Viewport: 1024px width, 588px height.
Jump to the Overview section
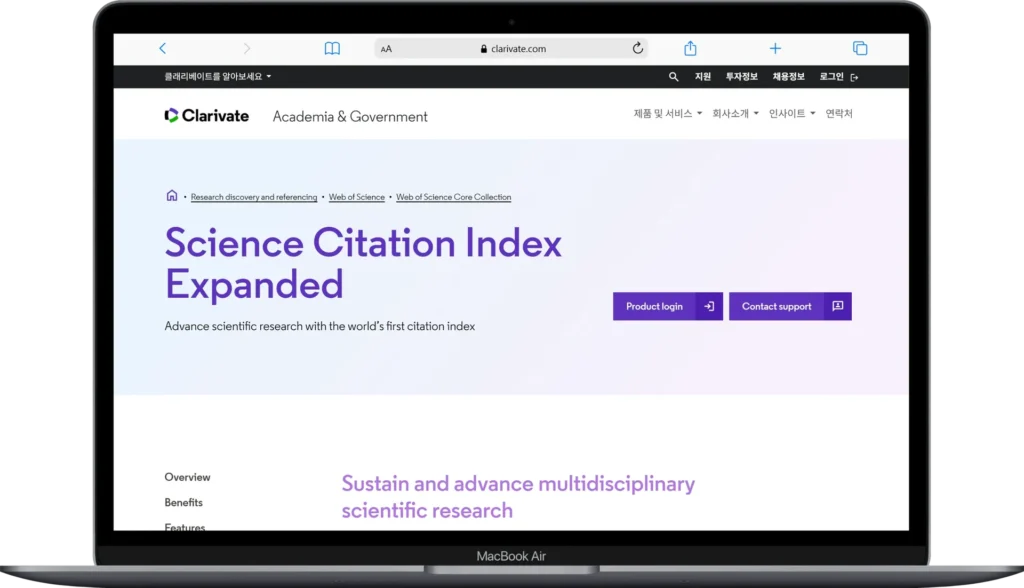tap(187, 477)
